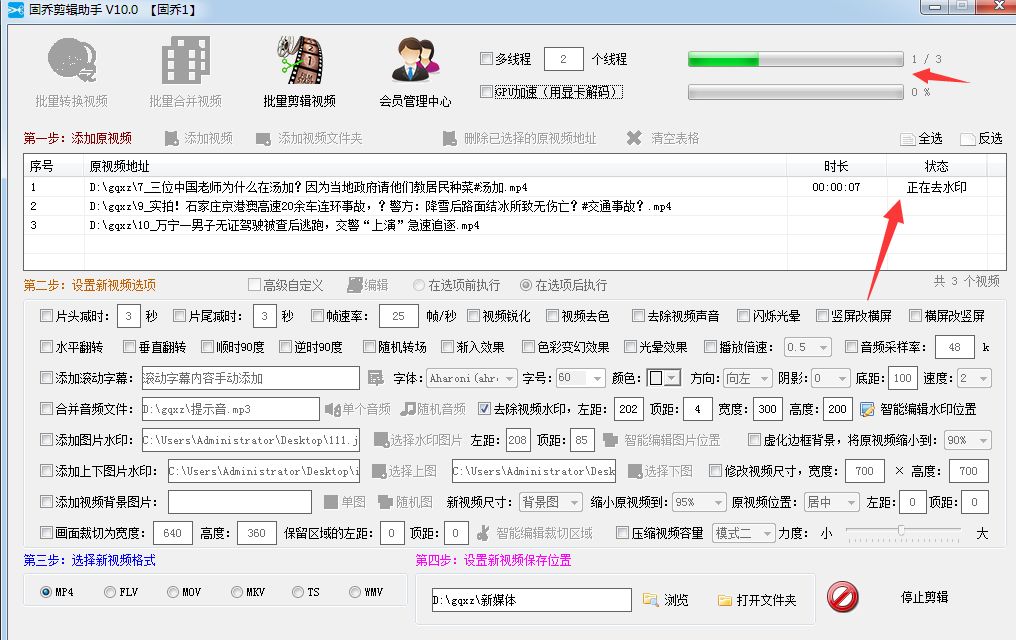1016x640 pixels.
Task: Click the 选择水印图片 icon
Action: [x=381, y=440]
